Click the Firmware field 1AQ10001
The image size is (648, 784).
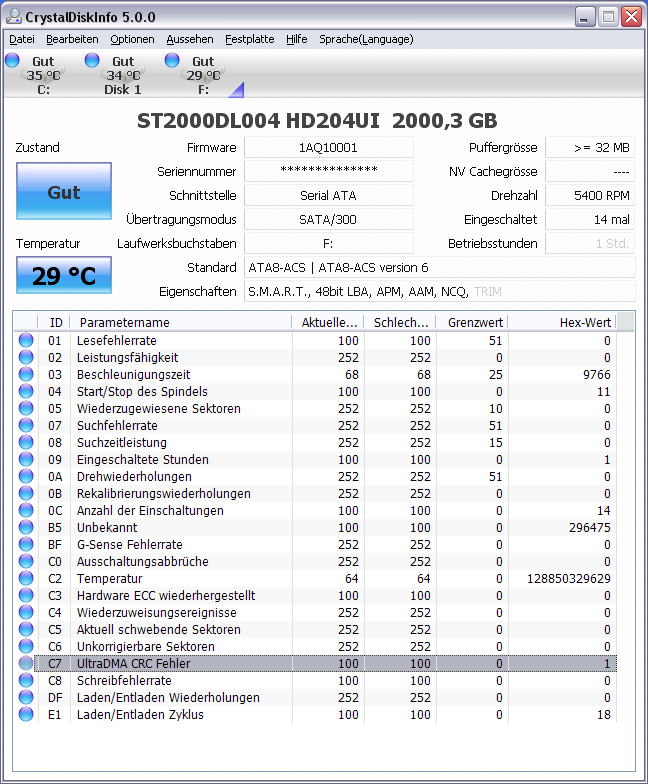pos(328,148)
